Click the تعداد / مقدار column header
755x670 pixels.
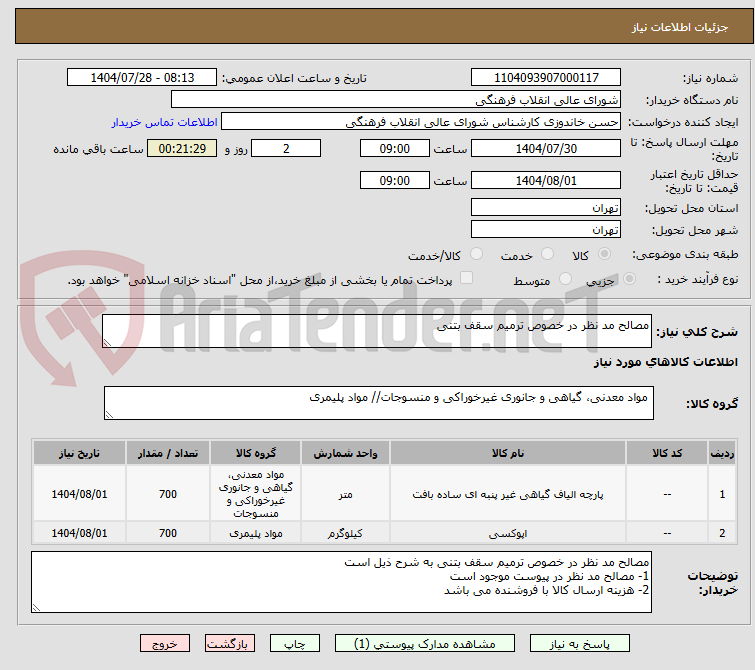168,453
